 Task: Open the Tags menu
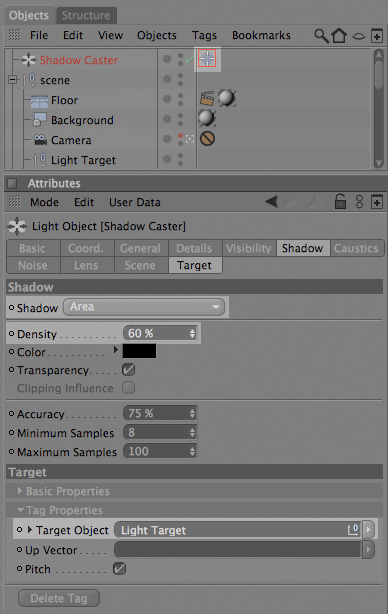click(204, 36)
